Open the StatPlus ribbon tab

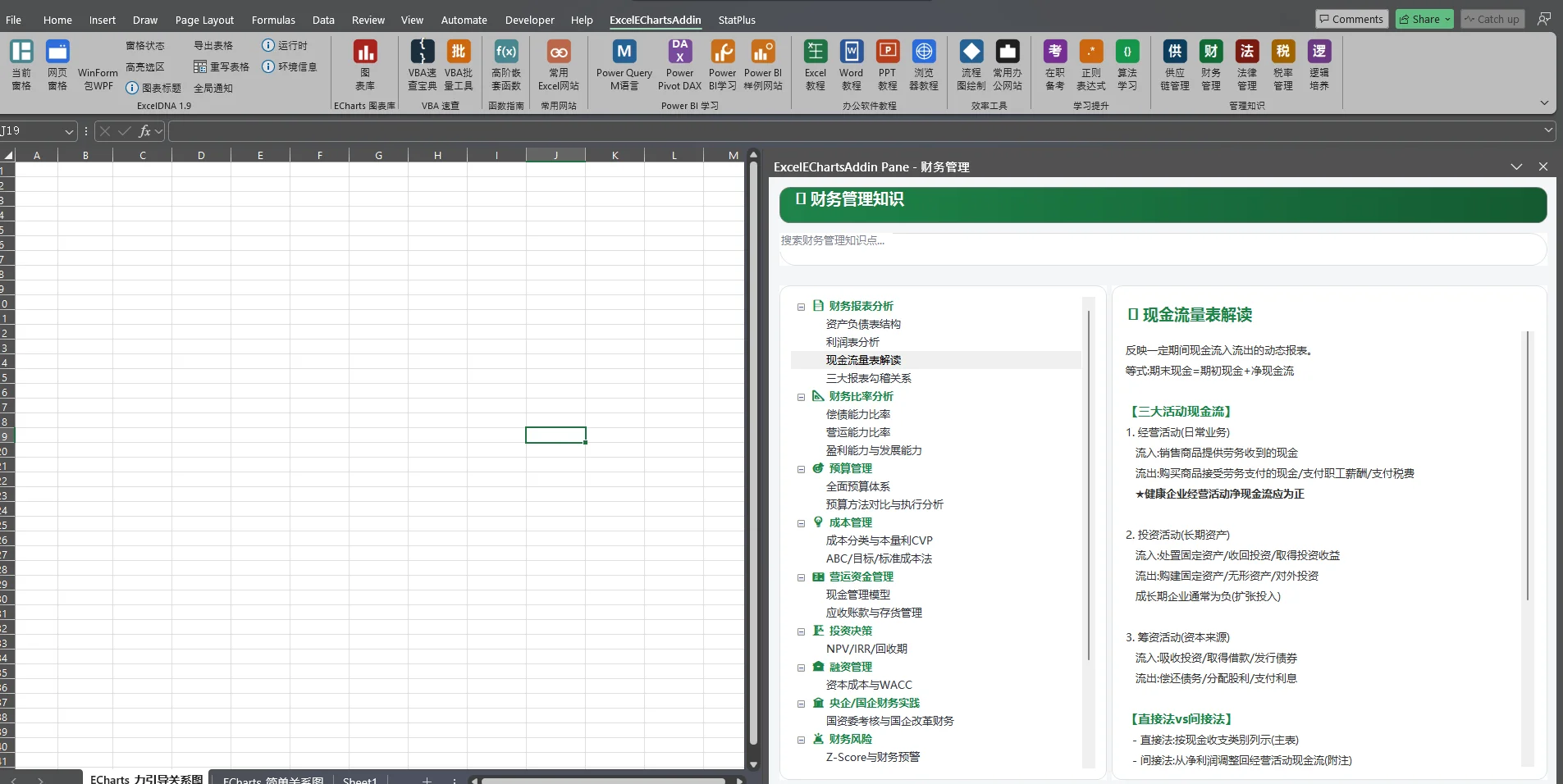point(737,20)
